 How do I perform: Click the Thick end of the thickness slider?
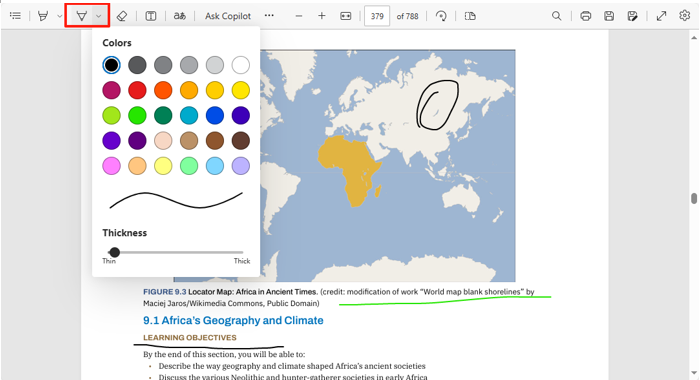coord(242,261)
